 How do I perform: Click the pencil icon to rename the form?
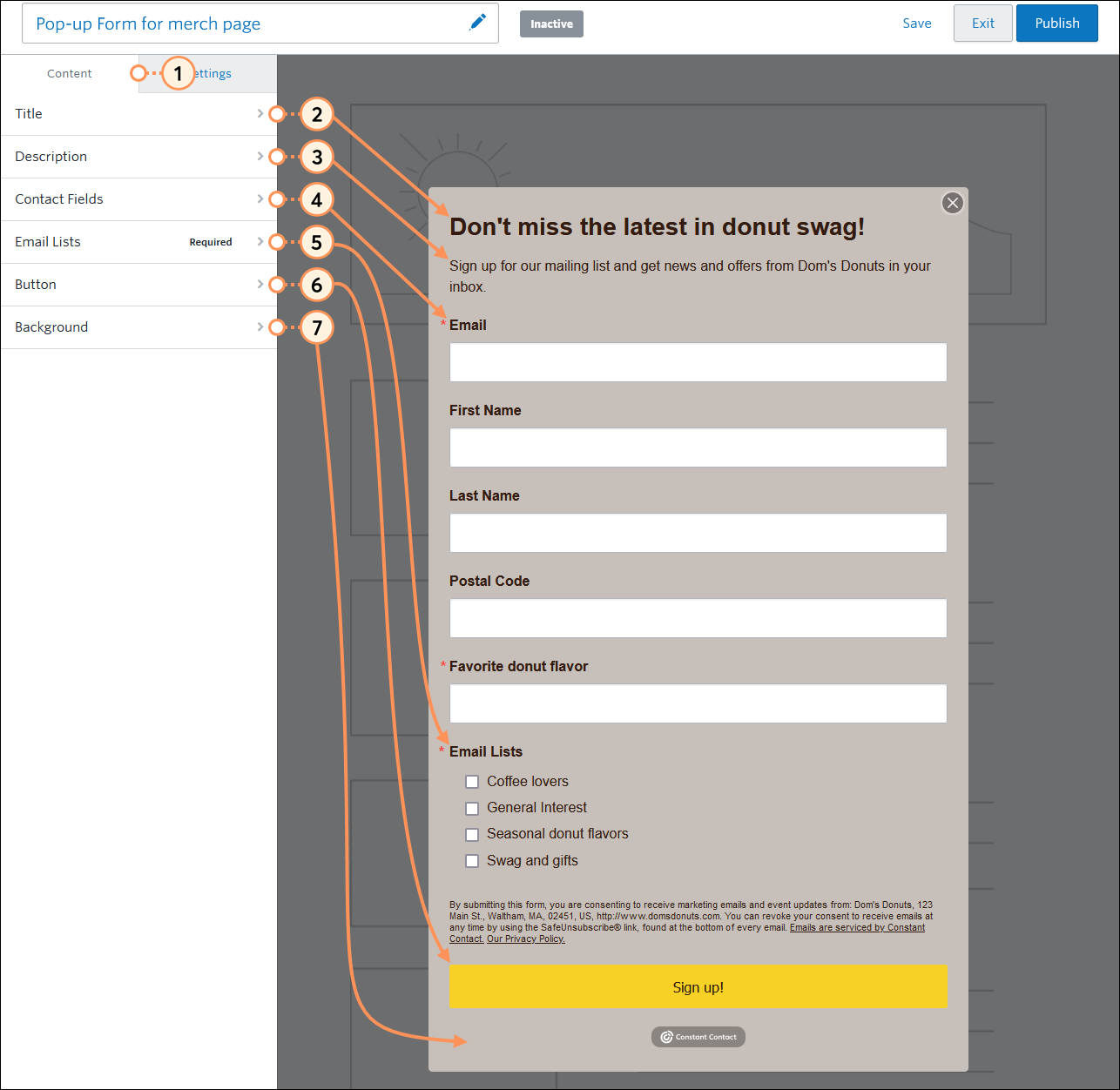tap(477, 23)
